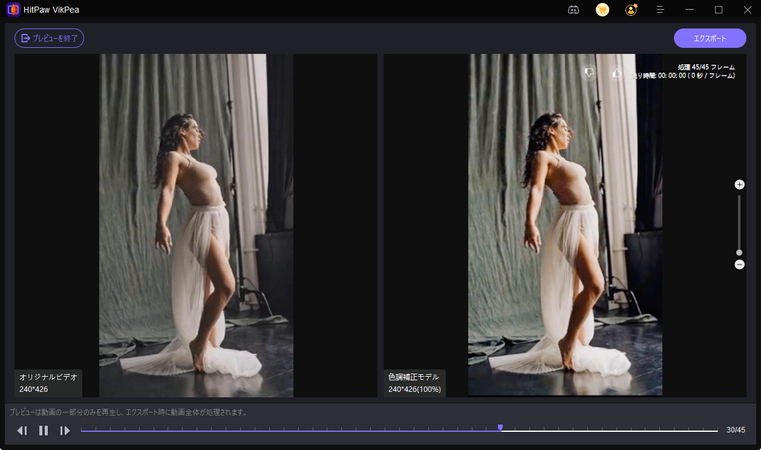The width and height of the screenshot is (761, 450).
Task: Open the Discord community icon
Action: point(573,10)
